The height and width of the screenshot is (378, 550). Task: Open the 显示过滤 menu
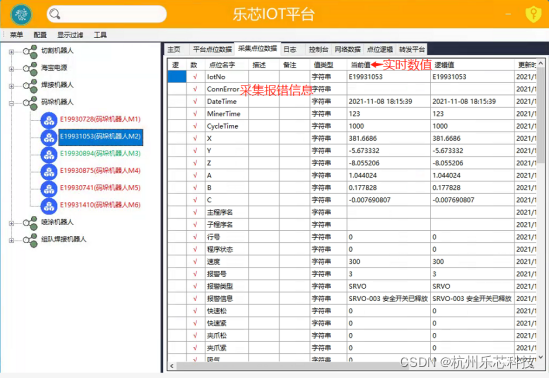[70, 35]
